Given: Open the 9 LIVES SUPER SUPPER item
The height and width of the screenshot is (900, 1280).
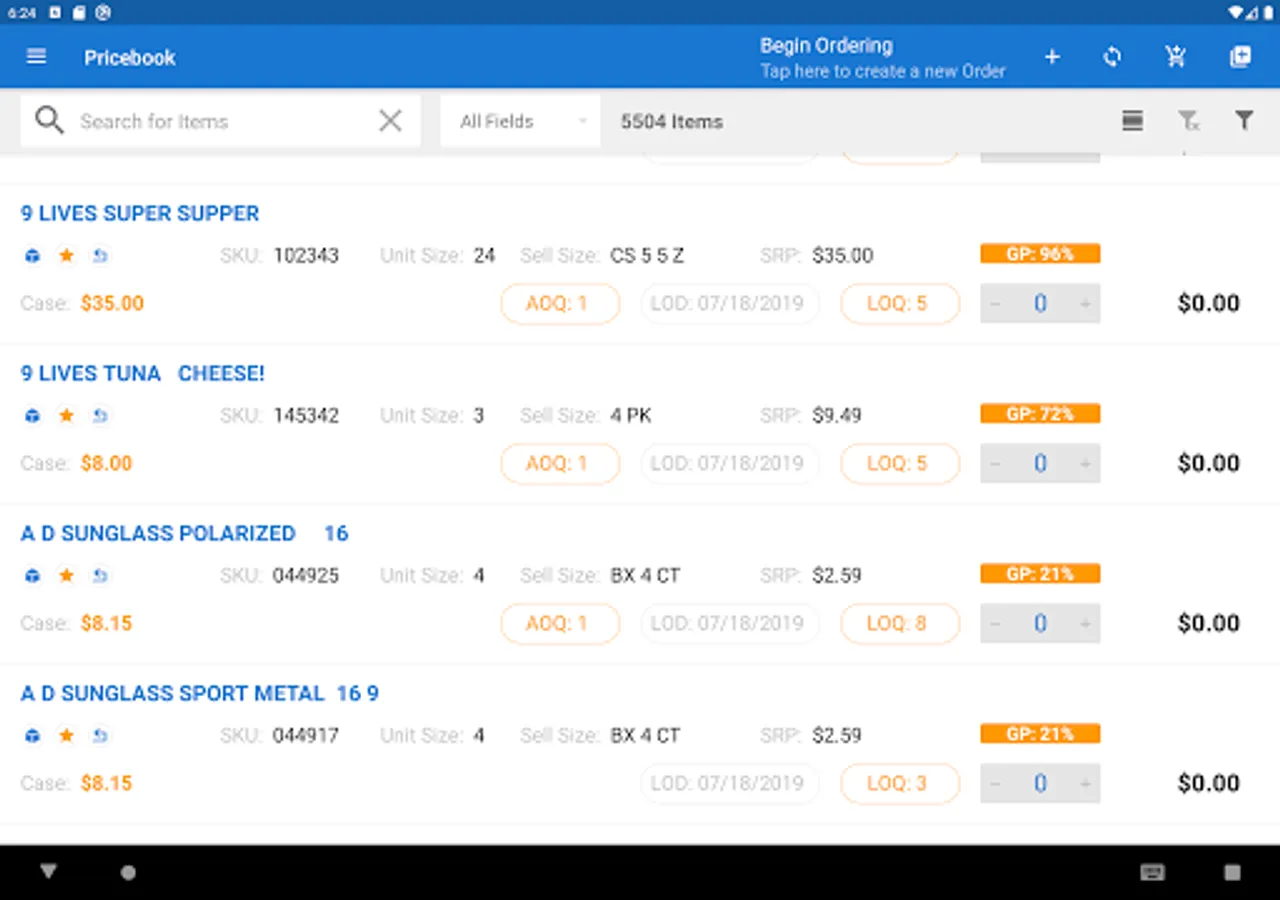Looking at the screenshot, I should pyautogui.click(x=140, y=213).
